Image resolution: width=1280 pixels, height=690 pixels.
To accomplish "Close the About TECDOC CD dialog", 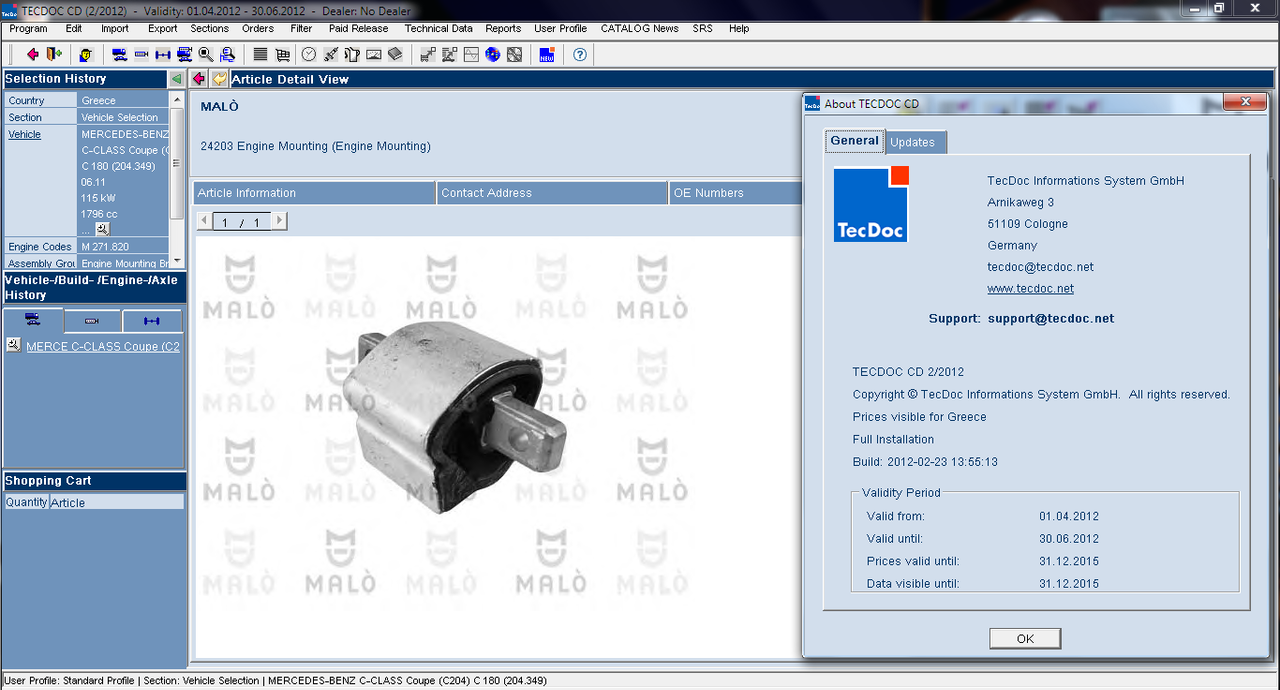I will 1245,102.
